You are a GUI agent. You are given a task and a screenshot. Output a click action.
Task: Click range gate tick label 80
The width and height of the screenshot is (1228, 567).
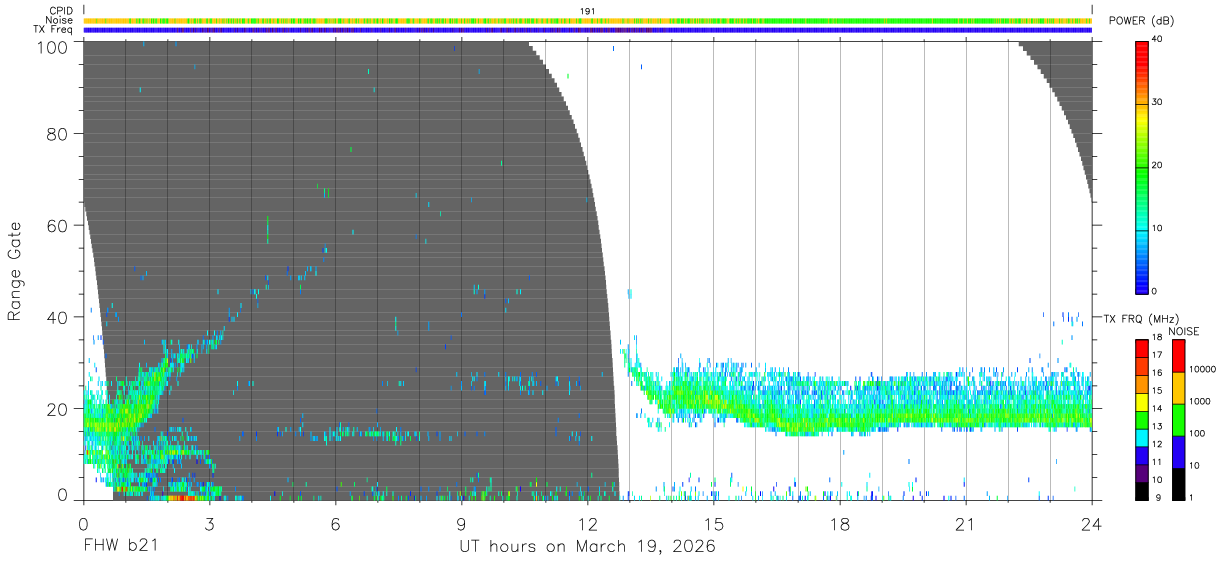(x=58, y=133)
